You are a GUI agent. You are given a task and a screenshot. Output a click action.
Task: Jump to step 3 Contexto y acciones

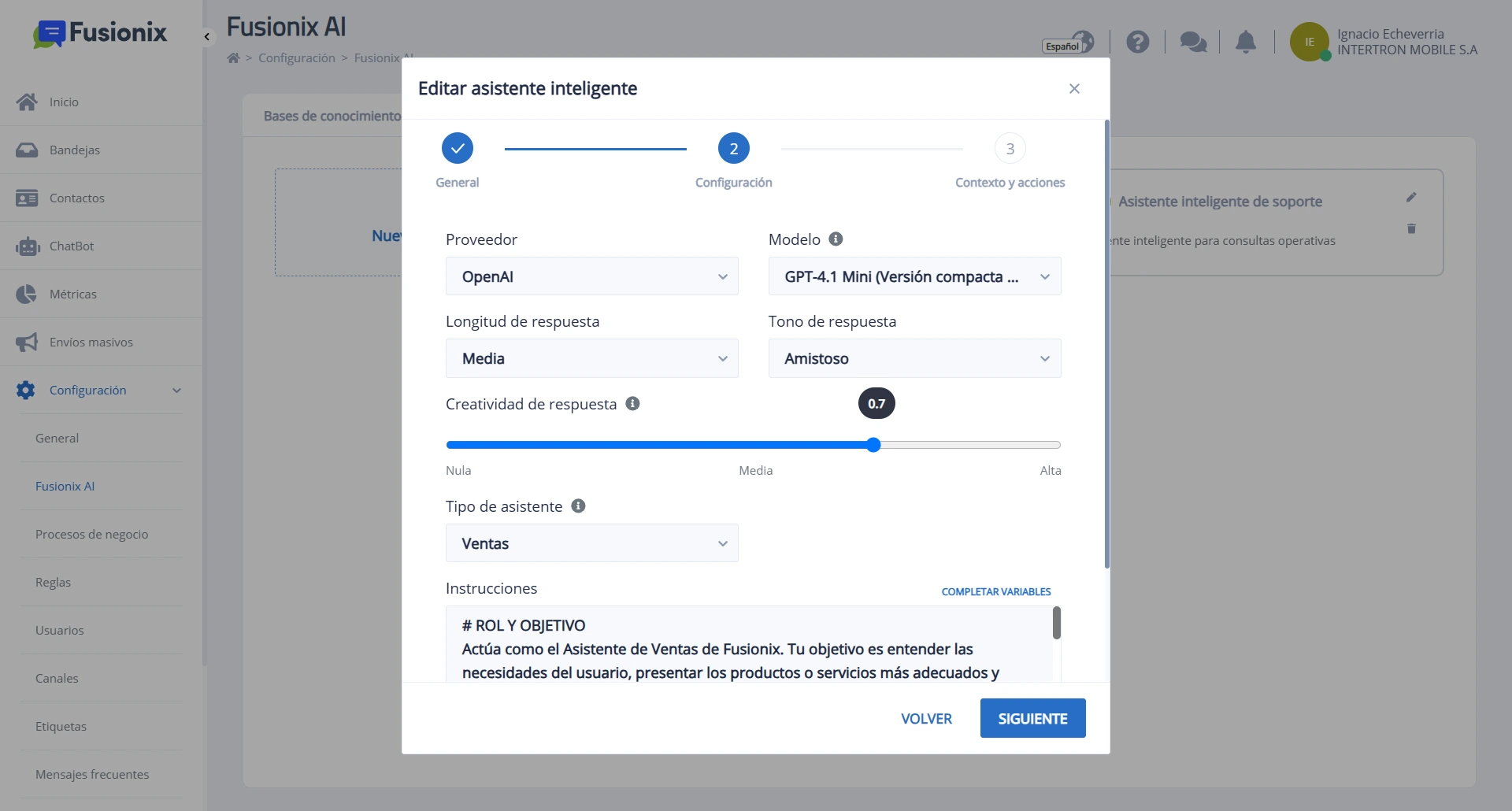(x=1010, y=148)
